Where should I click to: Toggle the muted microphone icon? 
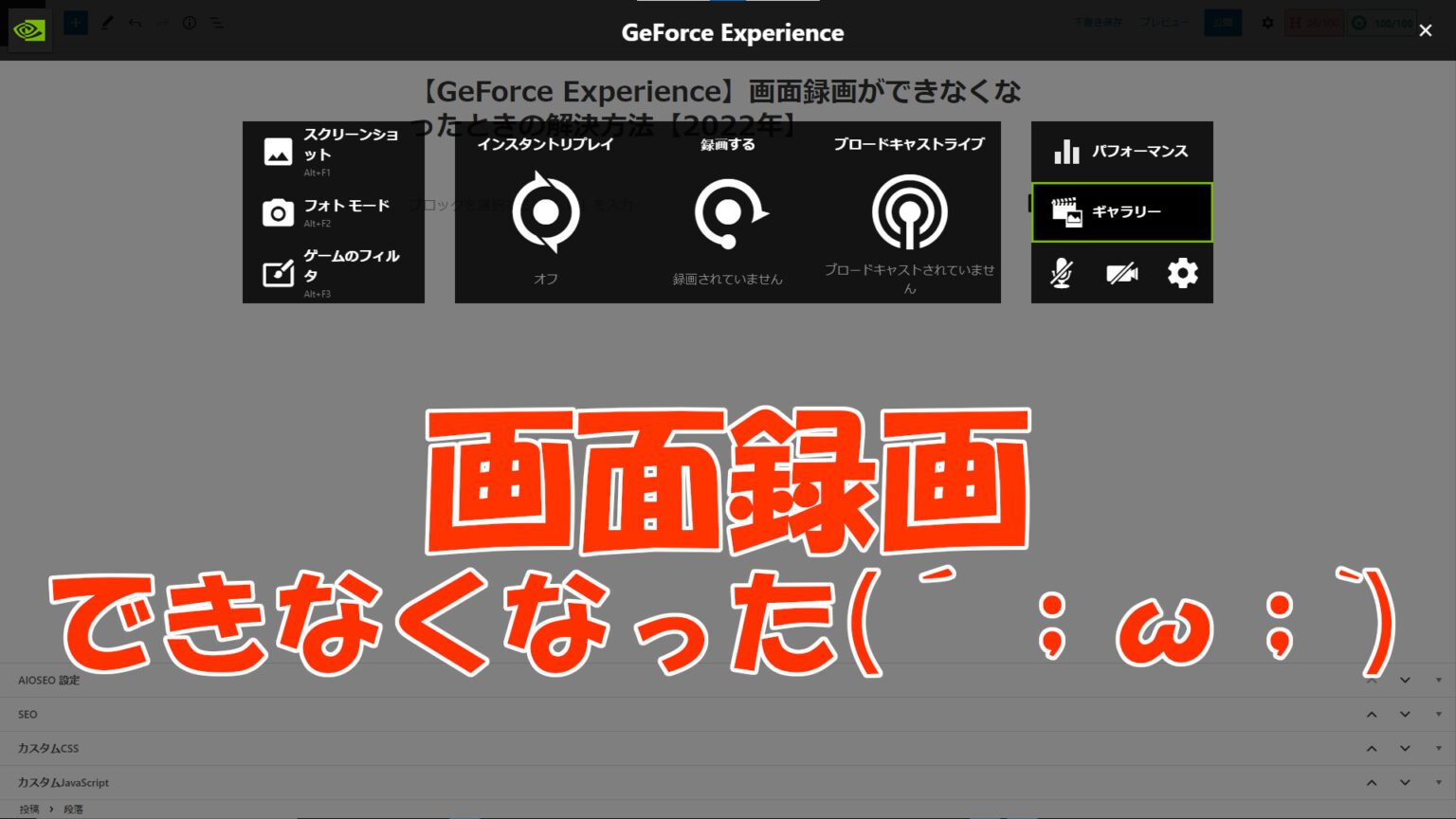(x=1062, y=273)
